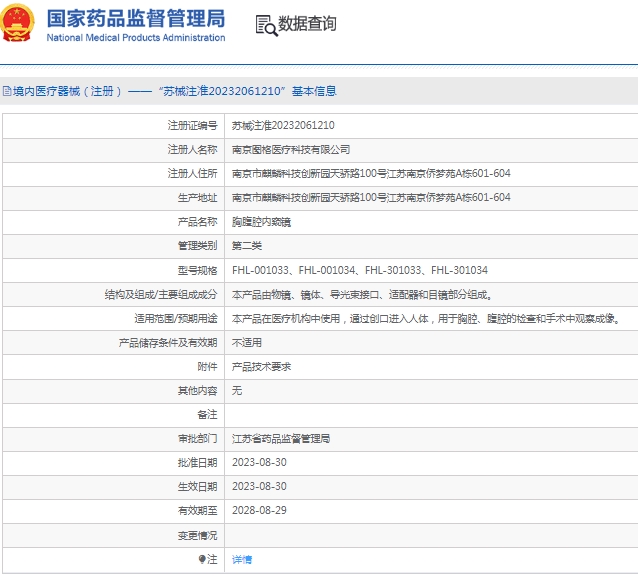Click the 生产地址 label

pyautogui.click(x=197, y=197)
